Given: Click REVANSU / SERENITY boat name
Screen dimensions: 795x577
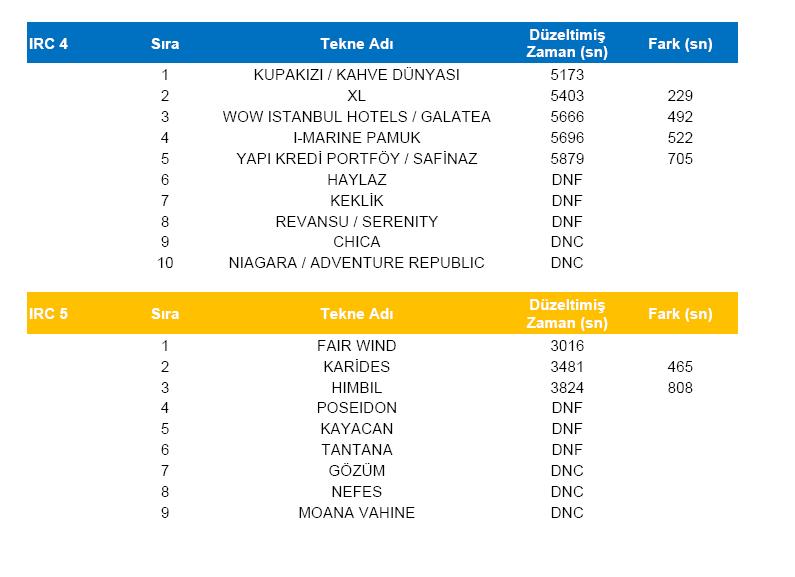Looking at the screenshot, I should click(356, 221).
